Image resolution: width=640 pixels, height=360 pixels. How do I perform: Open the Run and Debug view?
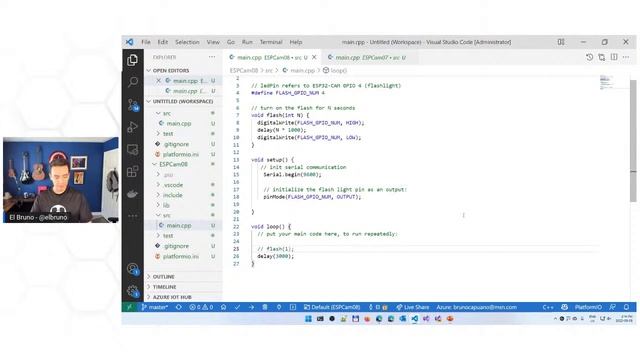(x=132, y=127)
